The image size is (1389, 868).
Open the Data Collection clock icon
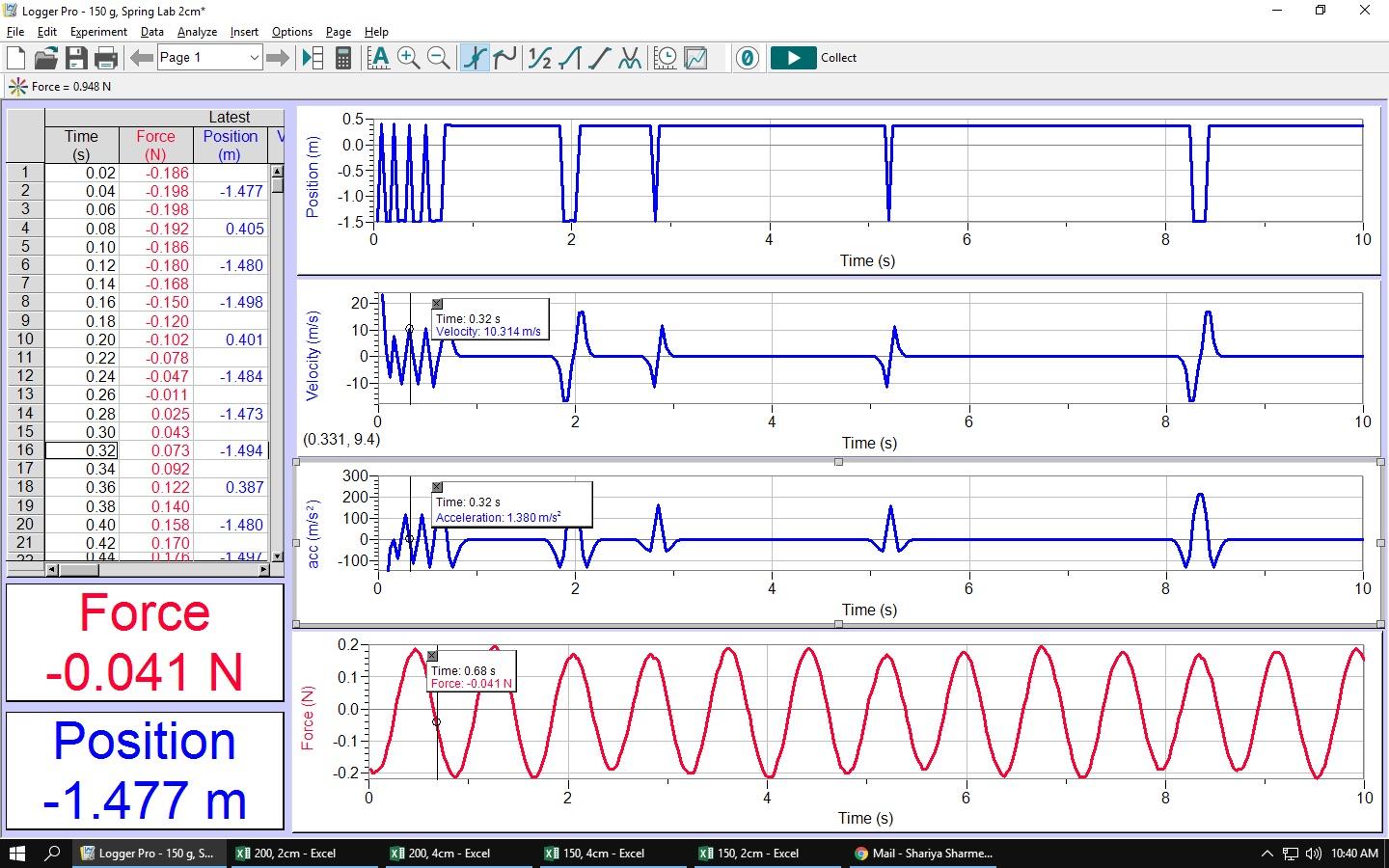pos(666,58)
